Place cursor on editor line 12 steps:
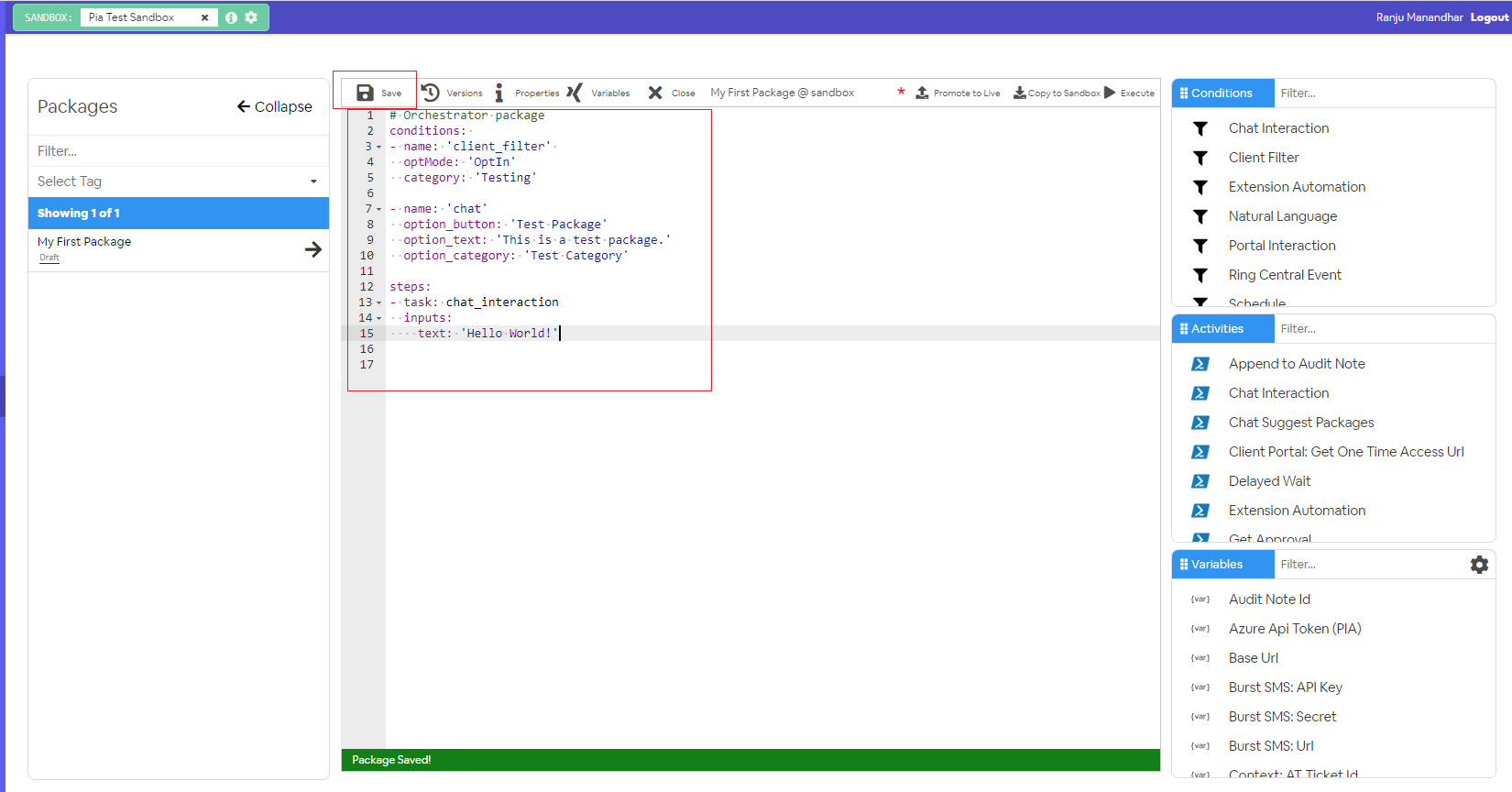Image resolution: width=1512 pixels, height=792 pixels. tap(410, 287)
